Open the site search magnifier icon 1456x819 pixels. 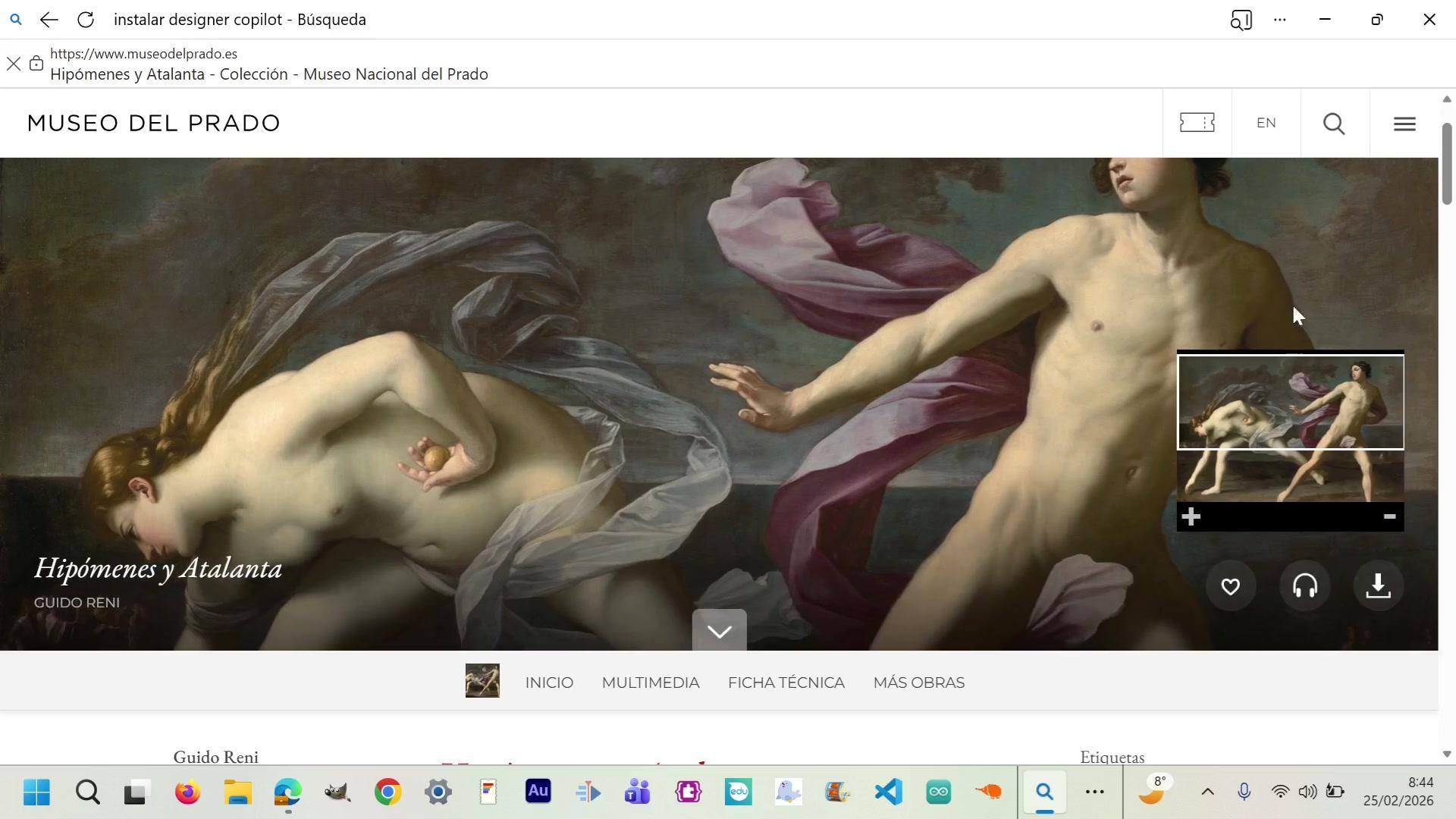[1334, 123]
